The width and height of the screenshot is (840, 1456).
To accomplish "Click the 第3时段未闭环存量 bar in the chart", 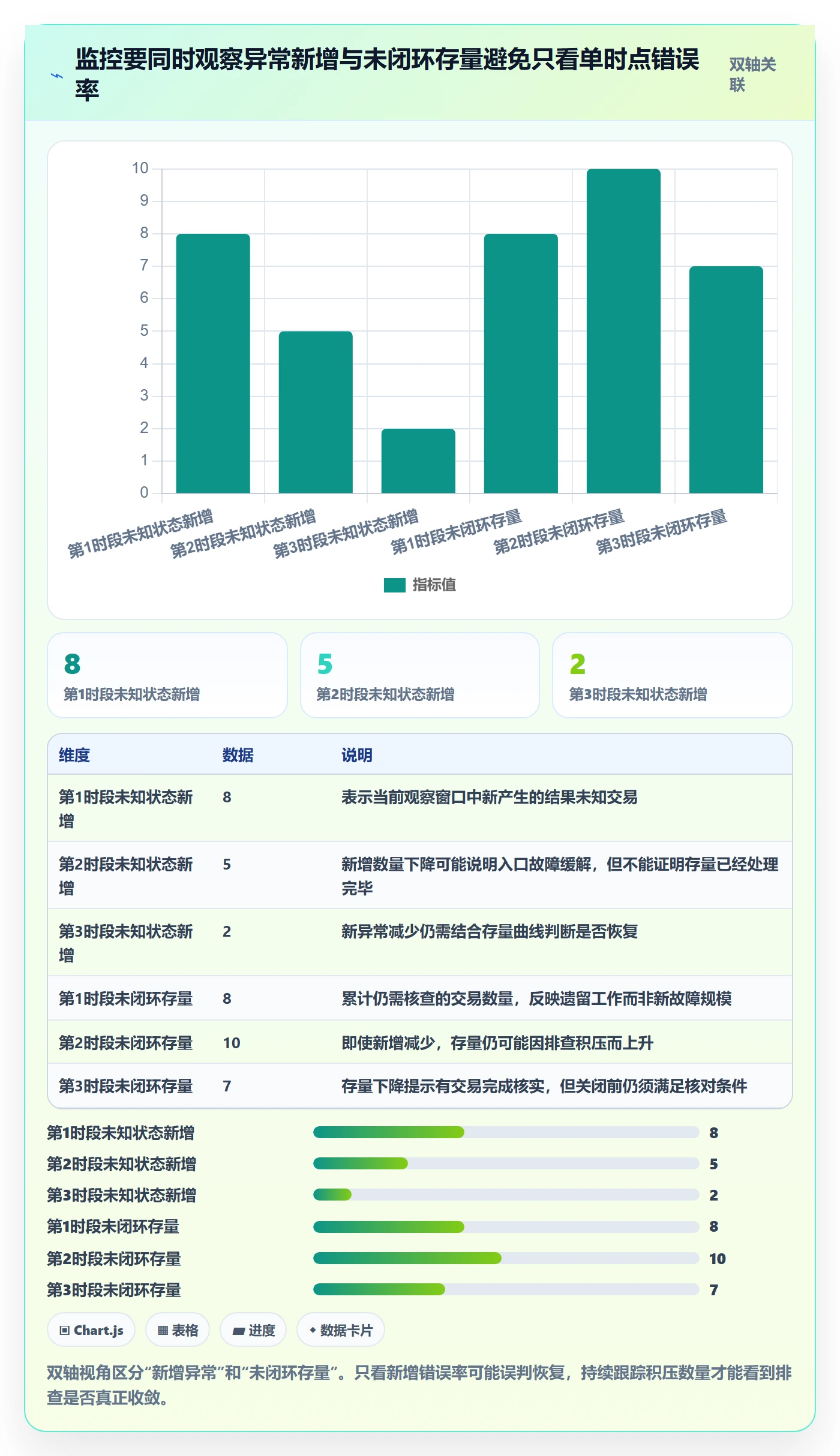I will click(726, 380).
